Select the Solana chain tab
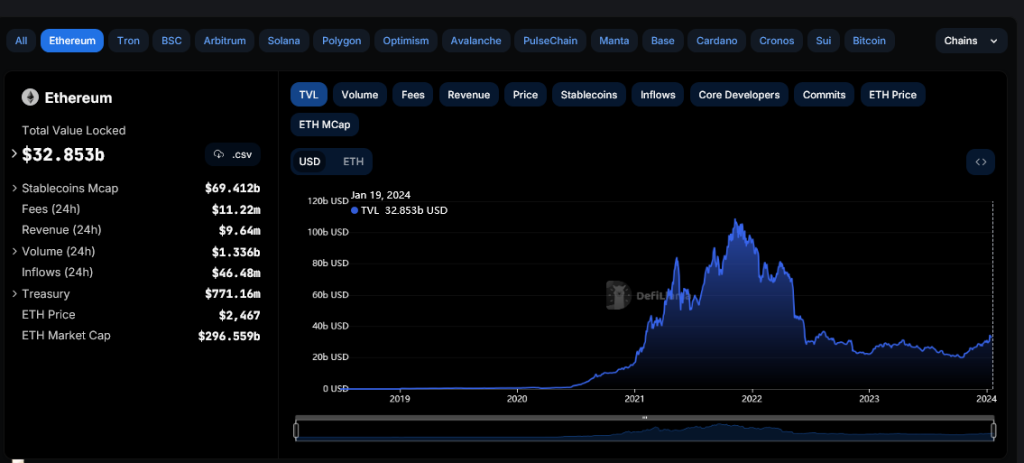1024x463 pixels. coord(283,41)
